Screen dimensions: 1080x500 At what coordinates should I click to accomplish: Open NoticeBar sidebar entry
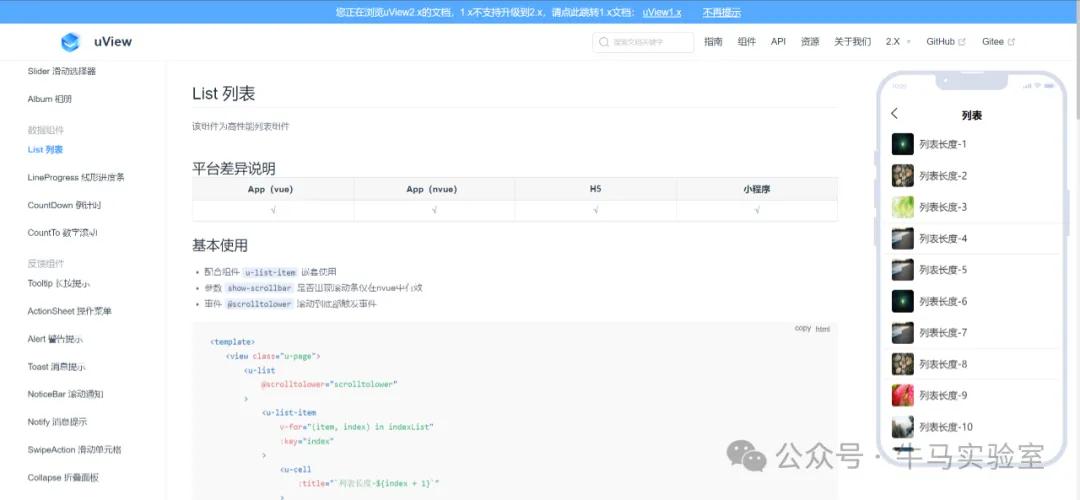pos(65,395)
